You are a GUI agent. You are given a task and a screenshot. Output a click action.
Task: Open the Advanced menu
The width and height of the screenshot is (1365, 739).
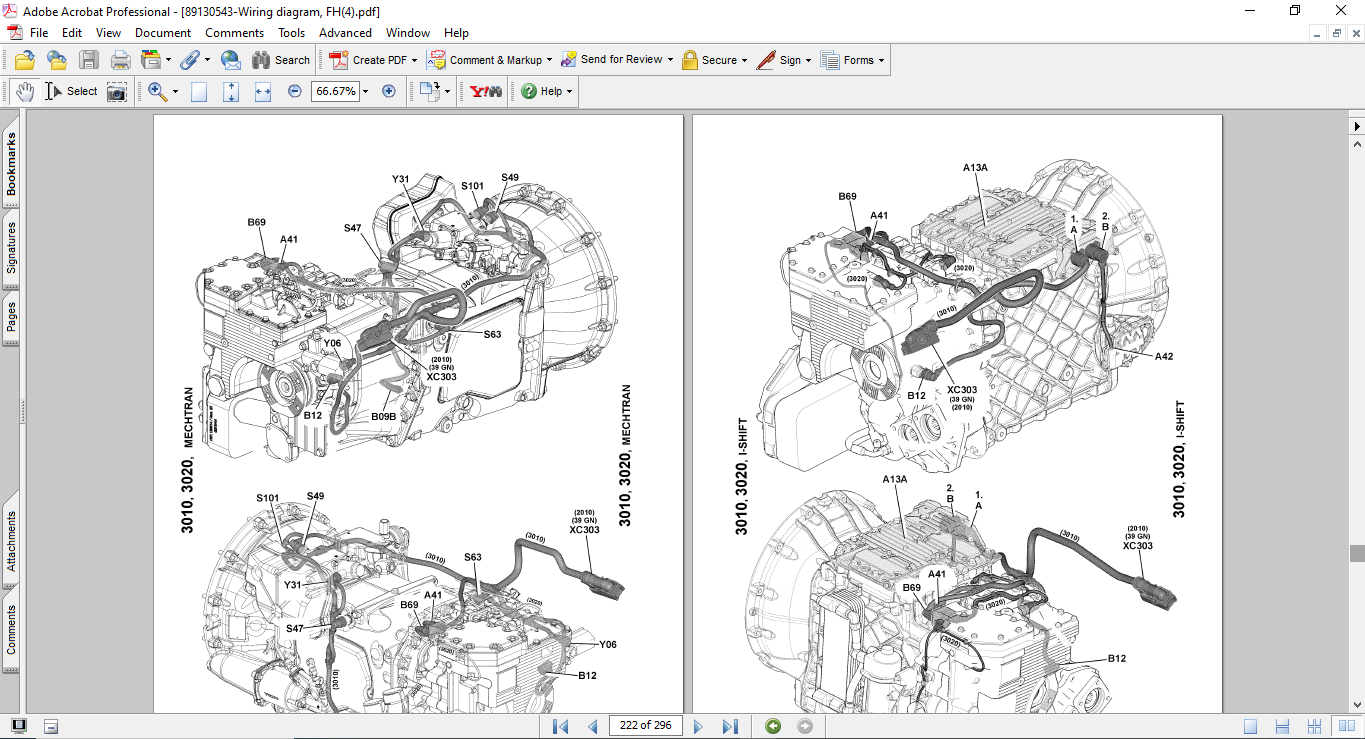[345, 33]
